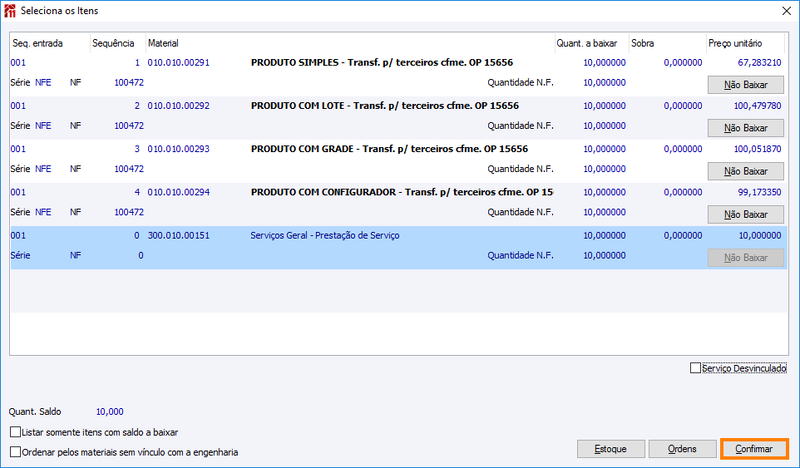800x468 pixels.
Task: Click sequence number 2
Action: point(137,106)
